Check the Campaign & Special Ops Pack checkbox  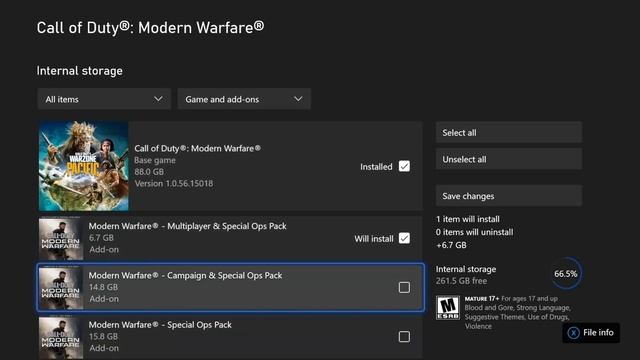pyautogui.click(x=404, y=287)
